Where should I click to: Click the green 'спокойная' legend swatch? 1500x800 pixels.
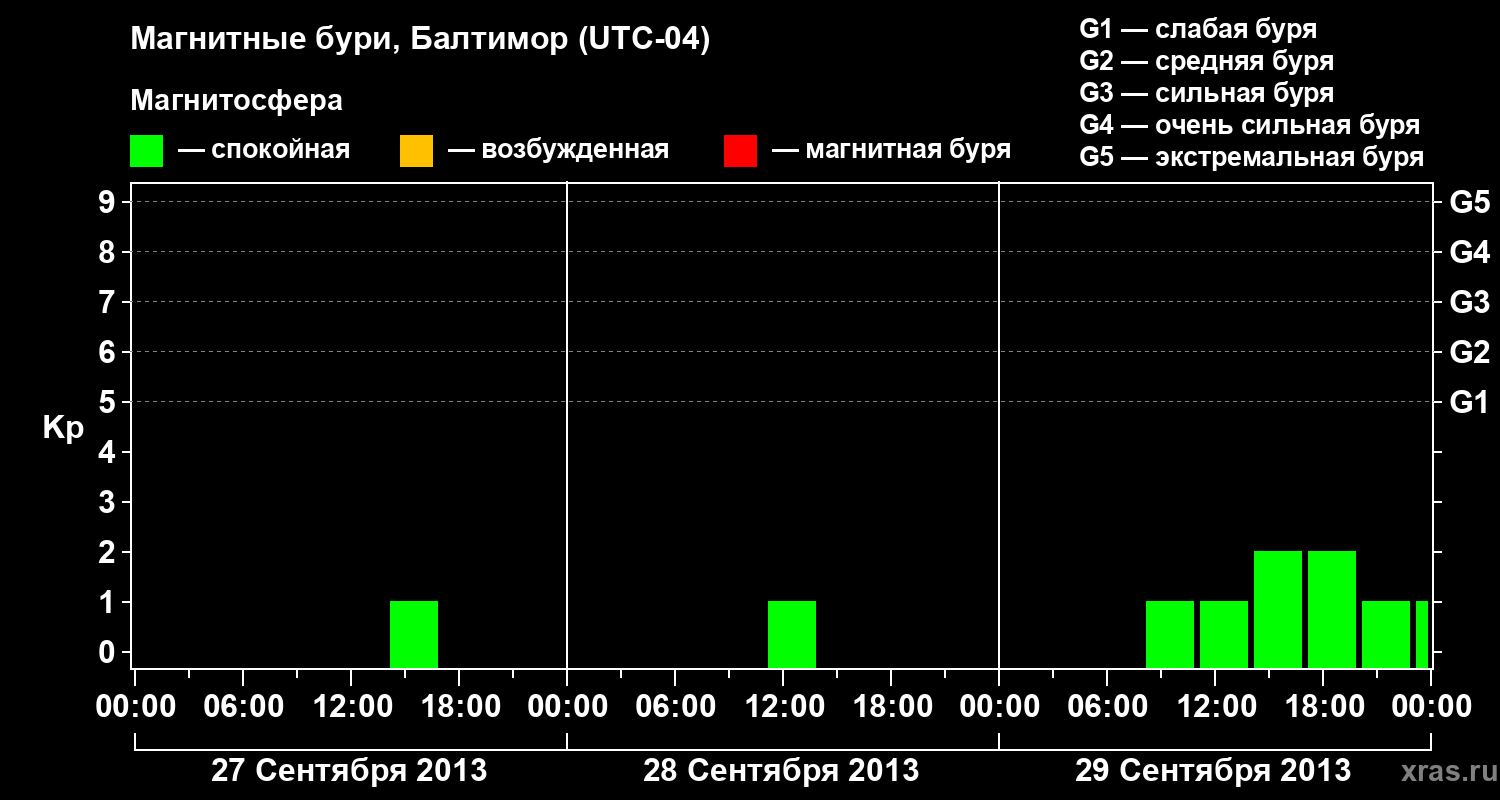[x=146, y=151]
